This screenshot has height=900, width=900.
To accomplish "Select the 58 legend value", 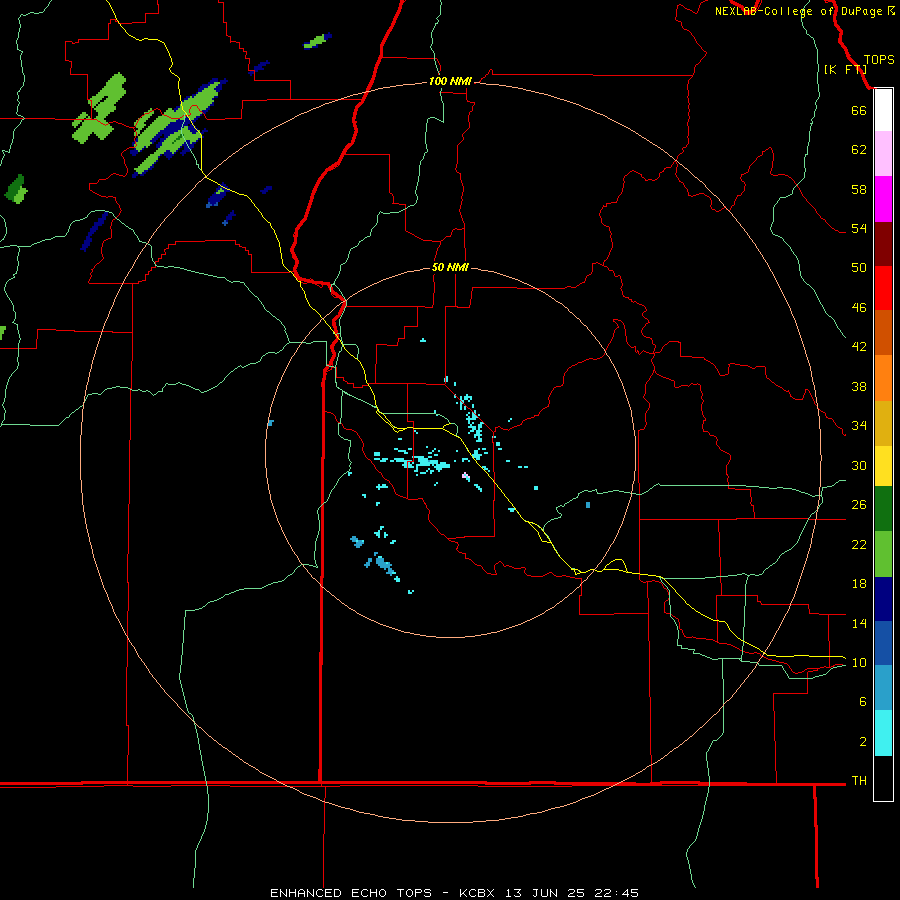I will 859,189.
